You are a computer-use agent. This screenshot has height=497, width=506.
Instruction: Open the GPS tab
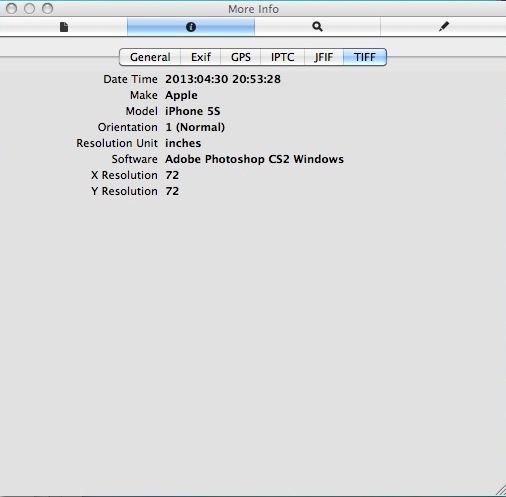(241, 57)
